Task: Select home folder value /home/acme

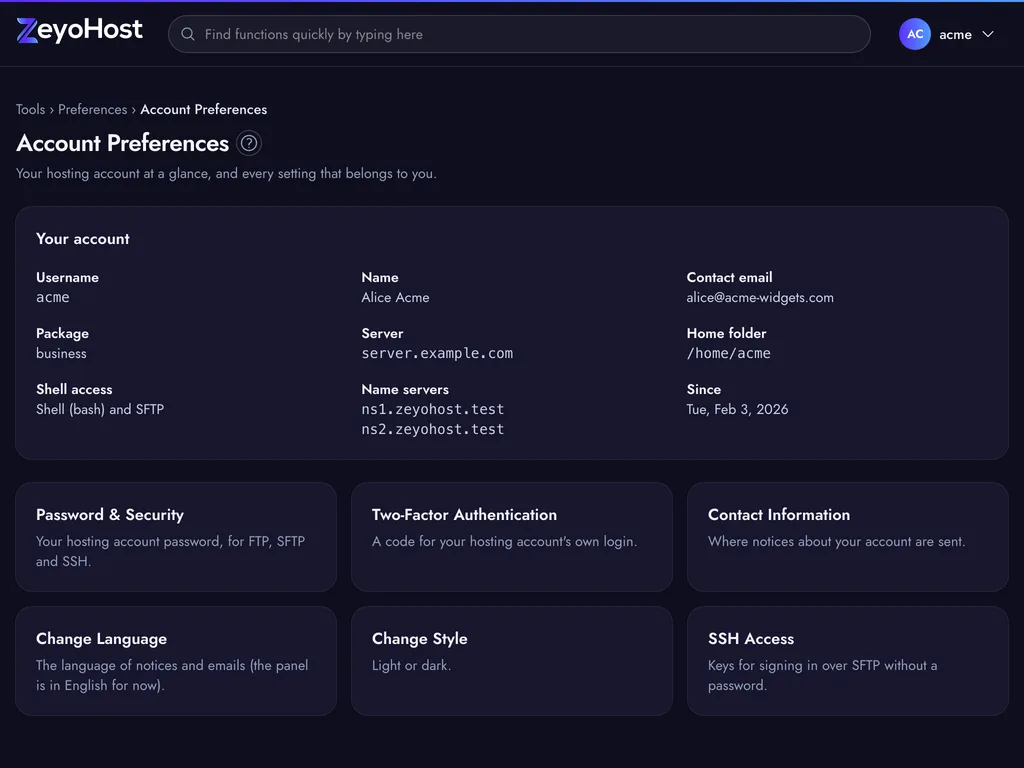Action: pyautogui.click(x=728, y=353)
